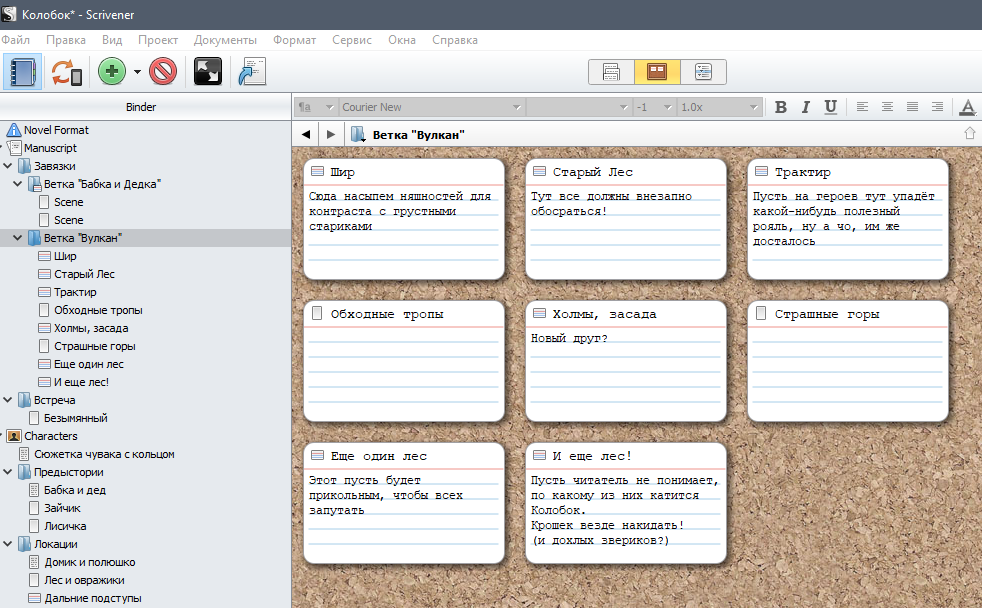Open the Формат menu
Screen dimensions: 982x608
[294, 40]
